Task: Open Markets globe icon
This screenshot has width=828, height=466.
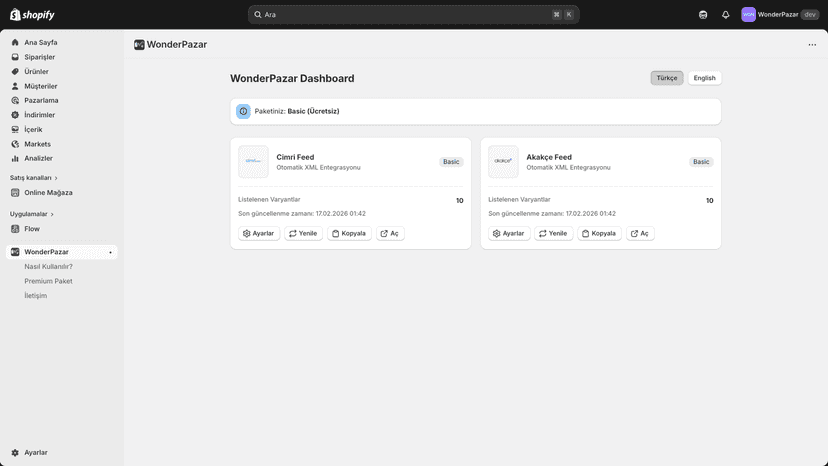Action: 15,144
